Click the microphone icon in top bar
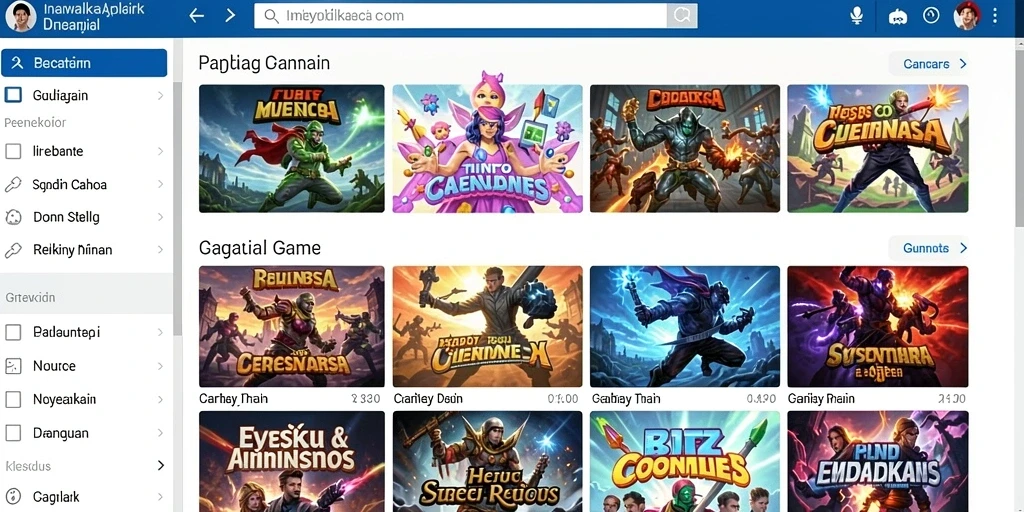This screenshot has width=1024, height=512. pos(857,16)
